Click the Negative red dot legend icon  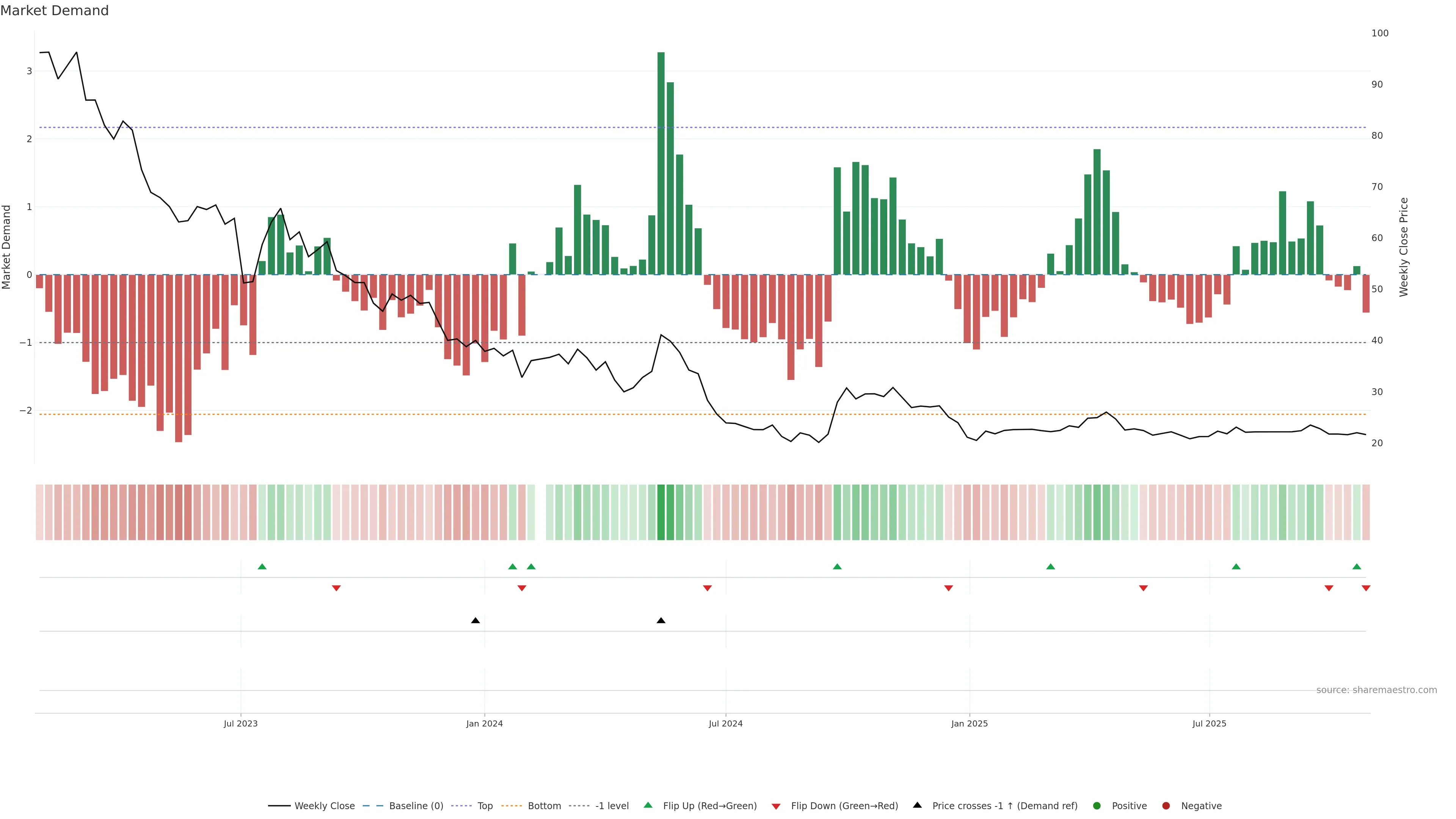(1166, 805)
